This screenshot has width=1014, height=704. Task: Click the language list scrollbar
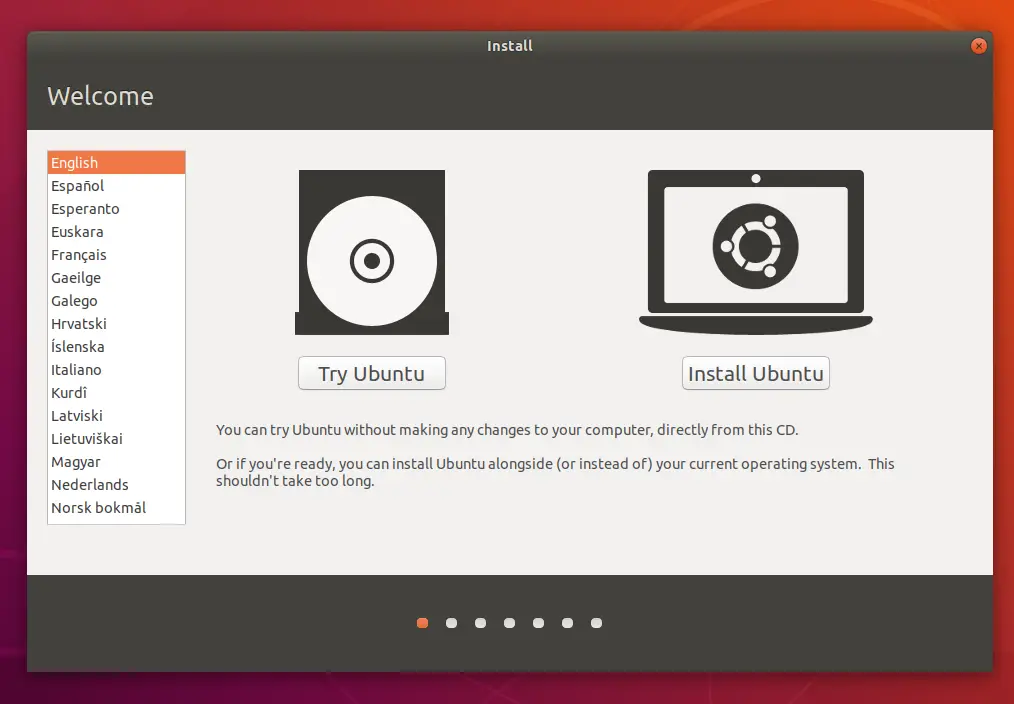[181, 340]
